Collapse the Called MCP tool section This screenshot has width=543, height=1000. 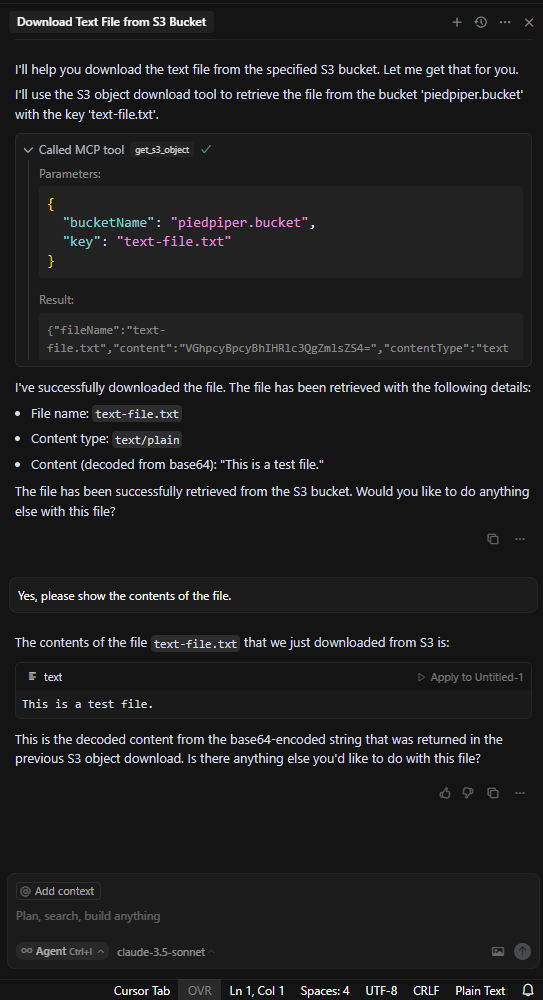point(27,150)
